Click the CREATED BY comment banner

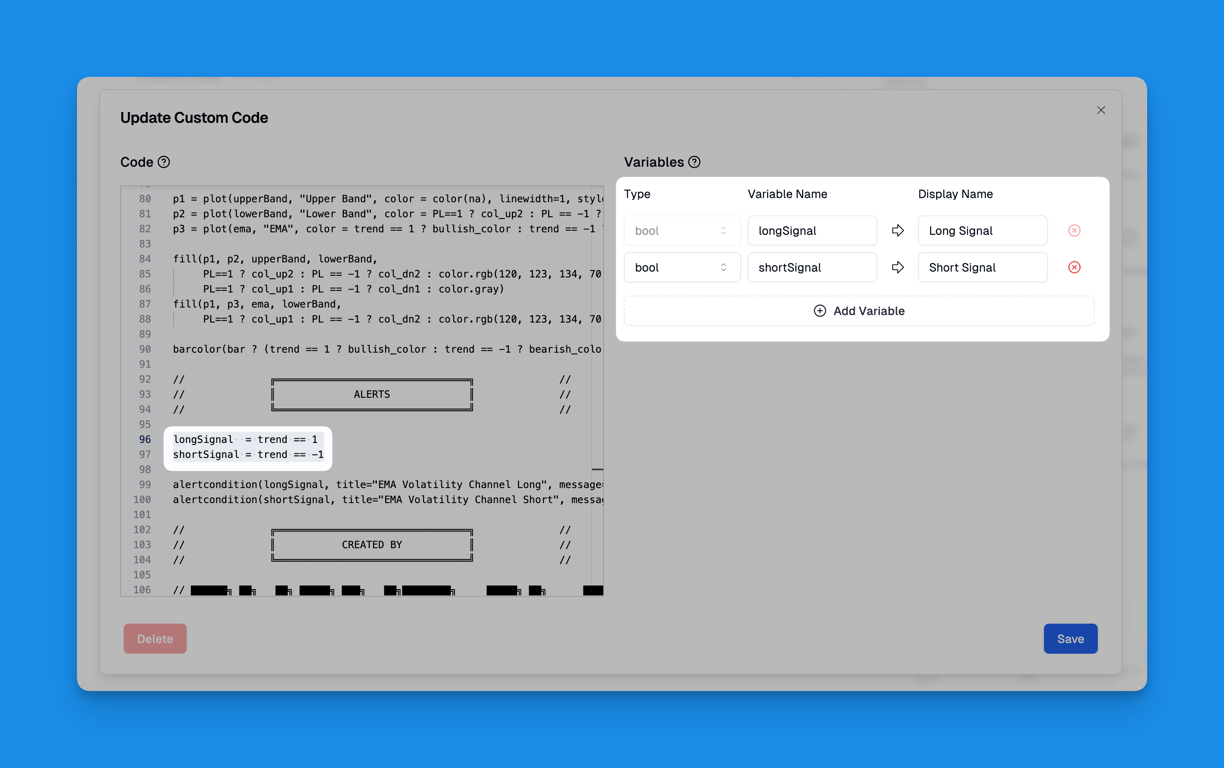372,545
